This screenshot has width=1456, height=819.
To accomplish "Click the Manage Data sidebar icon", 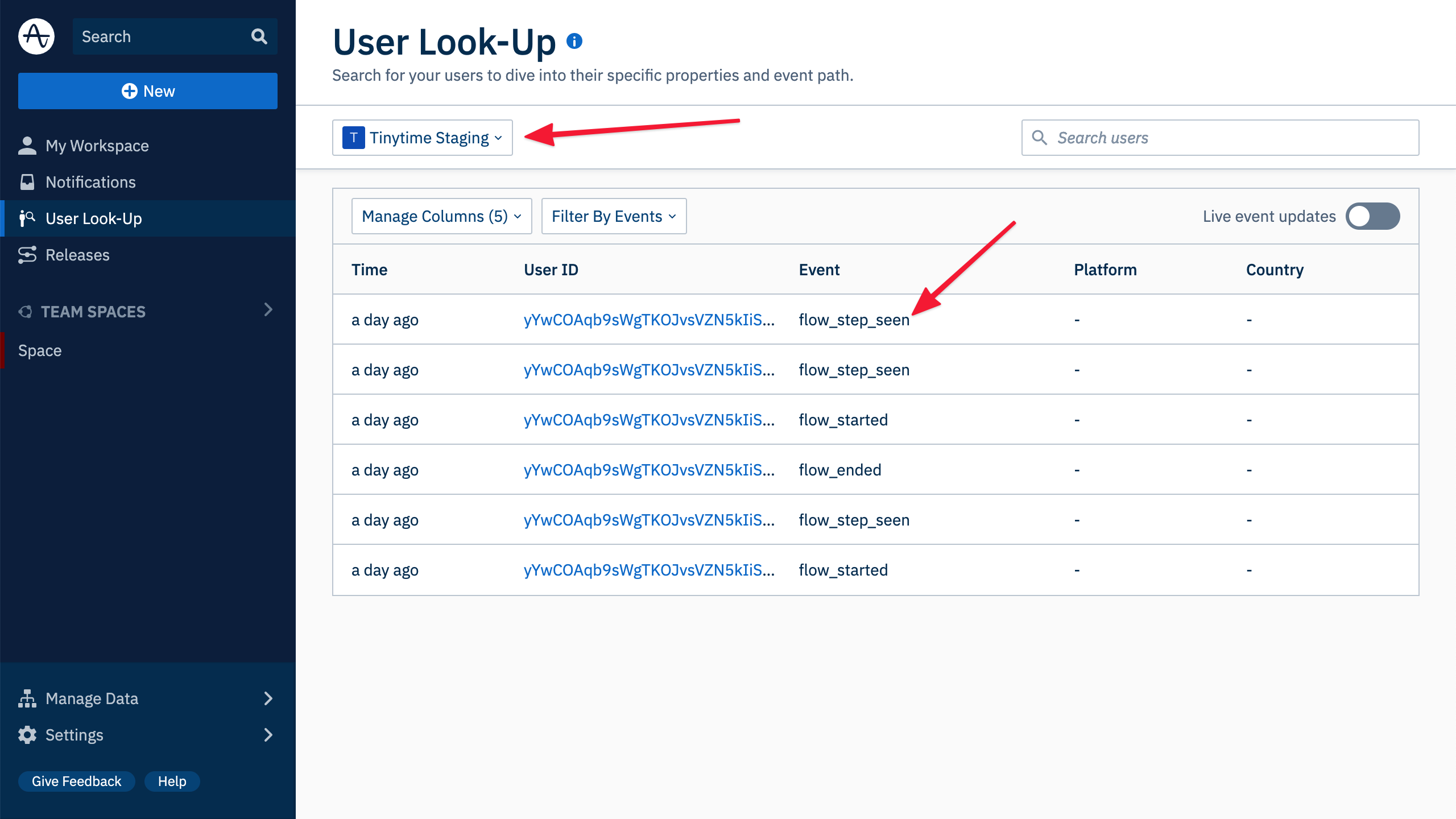I will [27, 697].
